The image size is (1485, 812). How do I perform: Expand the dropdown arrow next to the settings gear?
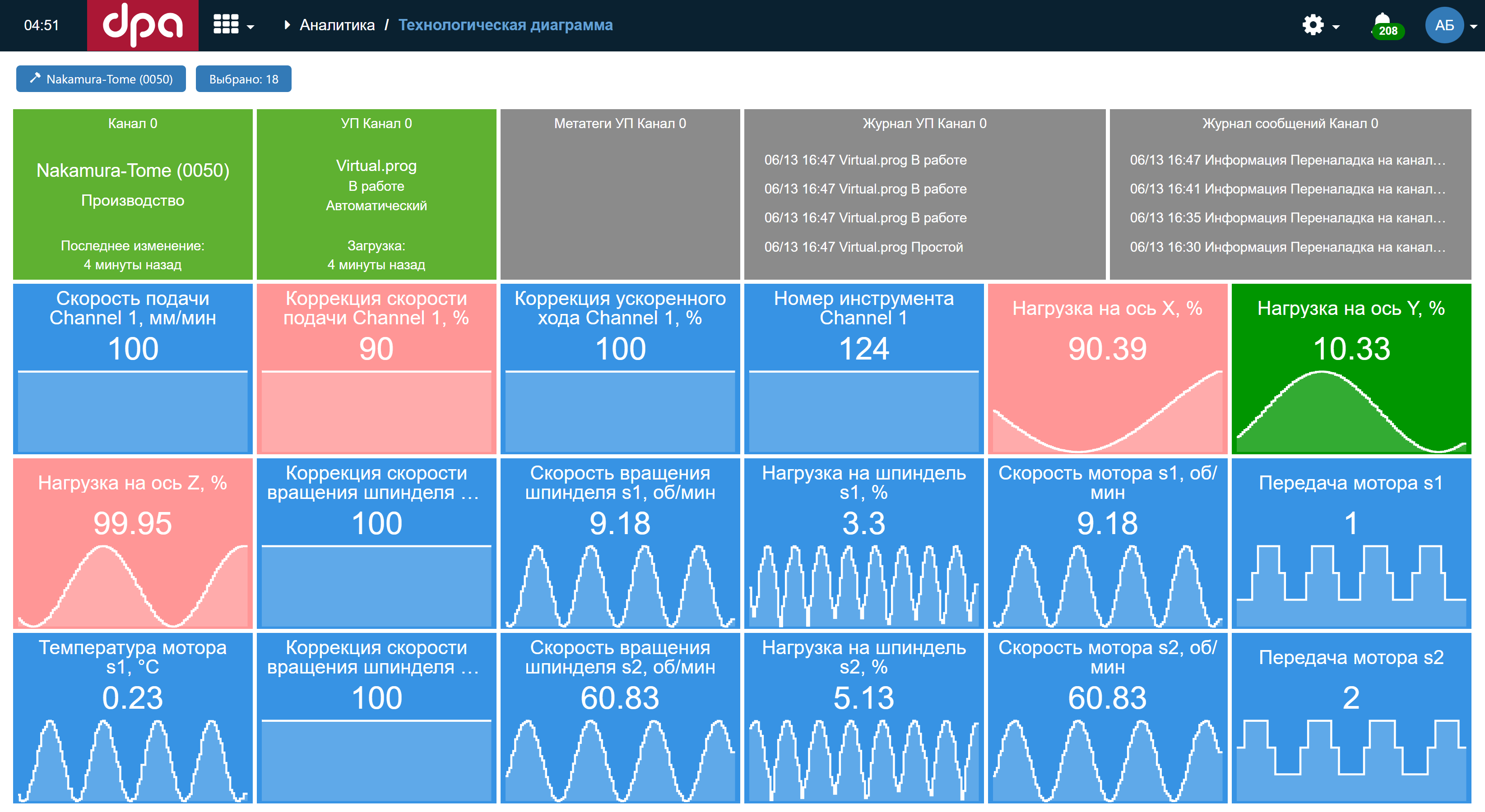1336,27
